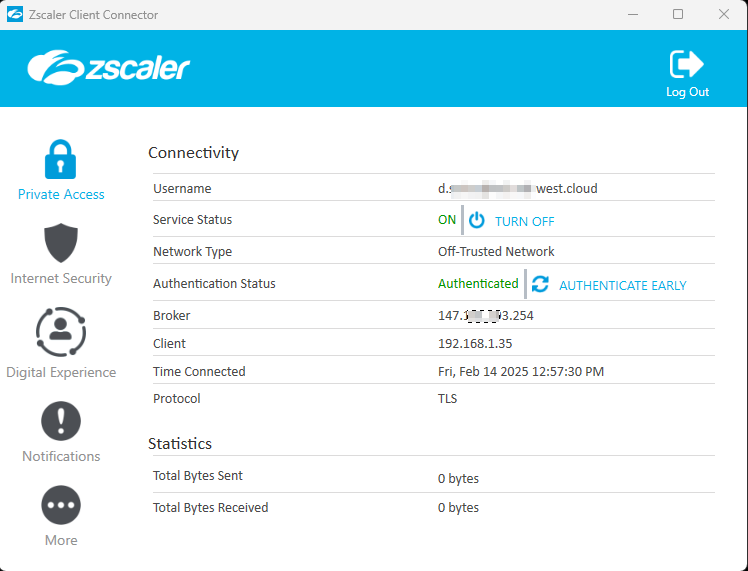Screen dimensions: 748x571
Task: Select the Broker IP address value
Action: coord(486,315)
